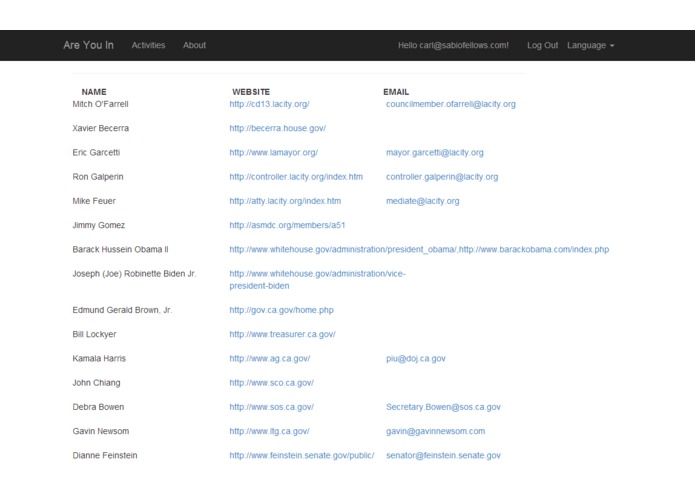Screen dimensions: 695x494
Task: Open feinstein.senate.gov/public/ link
Action: coord(301,455)
